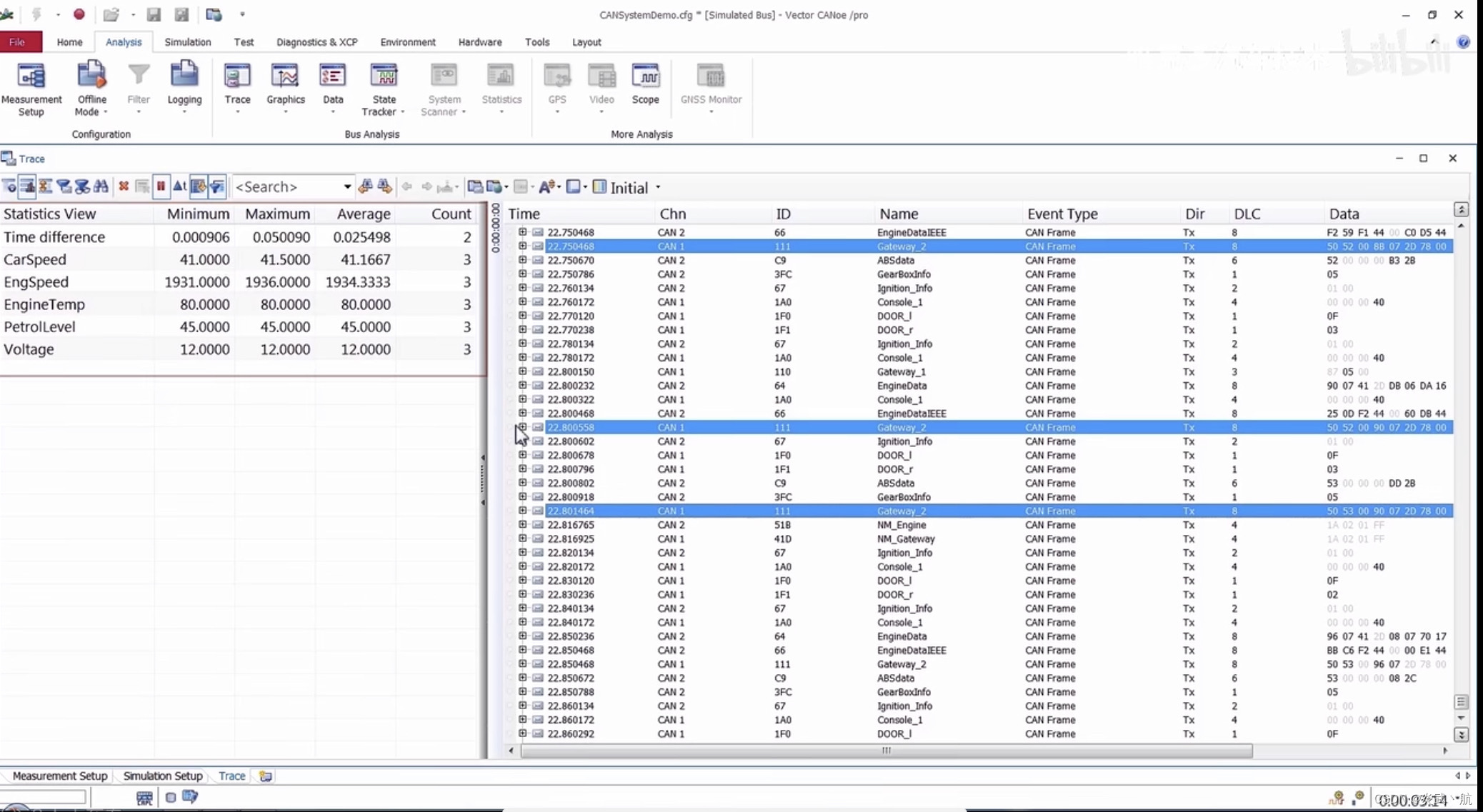Open the Search dropdown in Trace toolbar
The width and height of the screenshot is (1483, 812).
pyautogui.click(x=347, y=186)
